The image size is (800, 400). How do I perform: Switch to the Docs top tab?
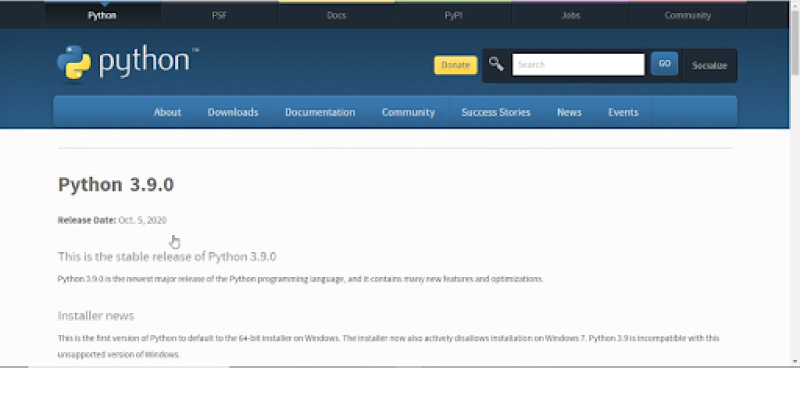[x=336, y=15]
